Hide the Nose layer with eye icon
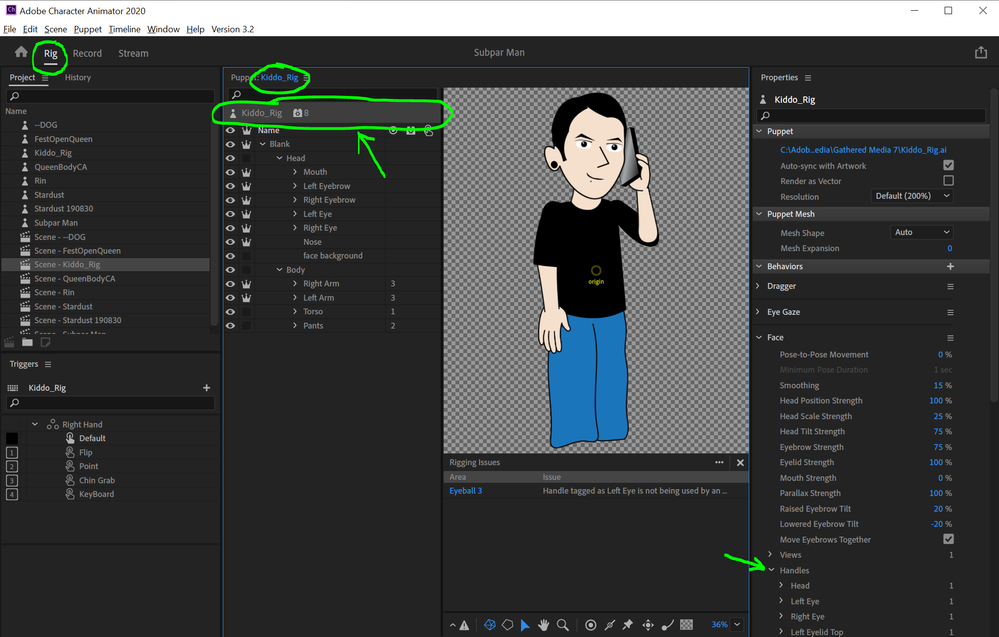The image size is (999, 637). tap(231, 242)
